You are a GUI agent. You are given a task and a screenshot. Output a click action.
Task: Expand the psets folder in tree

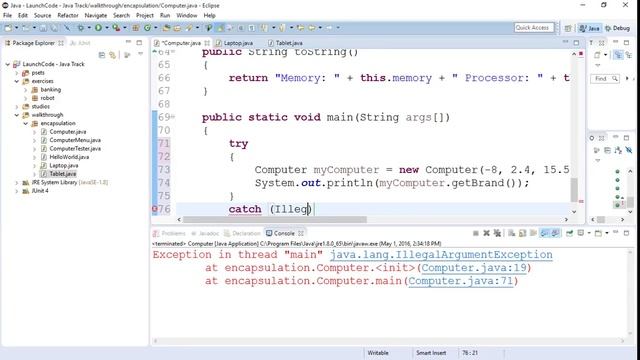[17, 73]
